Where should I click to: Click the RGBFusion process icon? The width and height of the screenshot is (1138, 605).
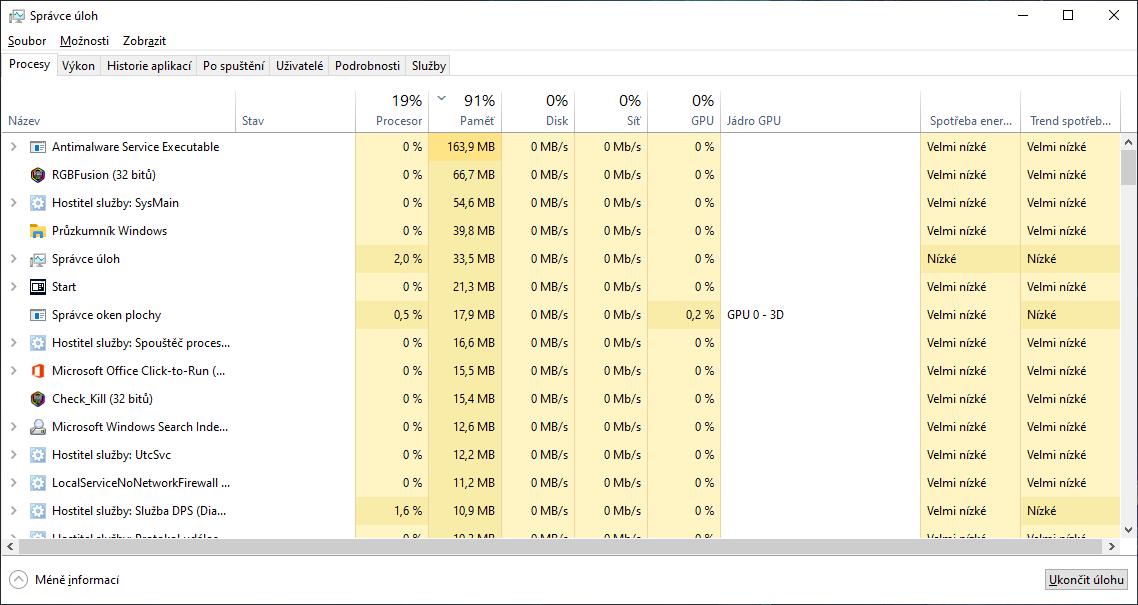(x=38, y=175)
